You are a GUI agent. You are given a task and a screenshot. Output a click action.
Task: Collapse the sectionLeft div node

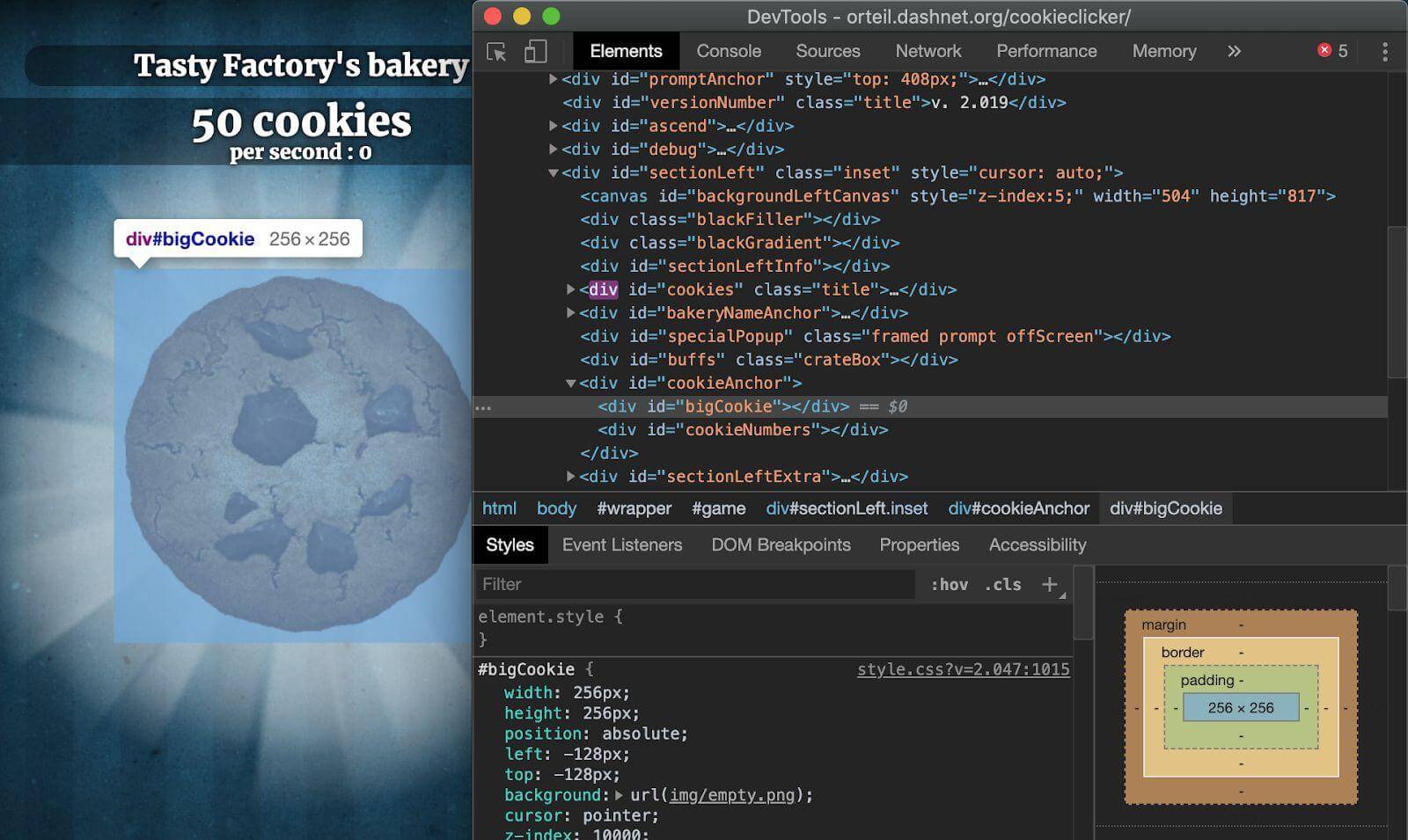click(553, 173)
